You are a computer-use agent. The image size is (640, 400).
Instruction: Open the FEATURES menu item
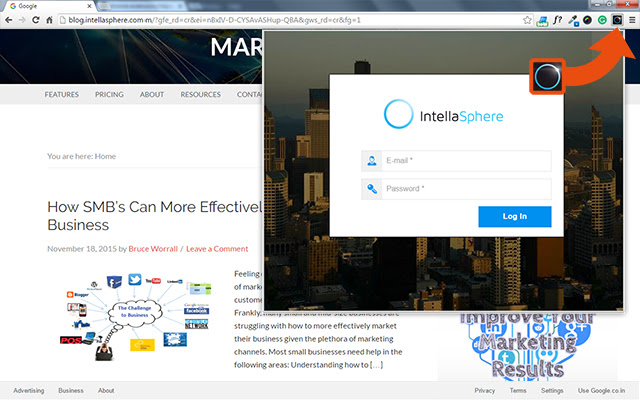(x=62, y=94)
